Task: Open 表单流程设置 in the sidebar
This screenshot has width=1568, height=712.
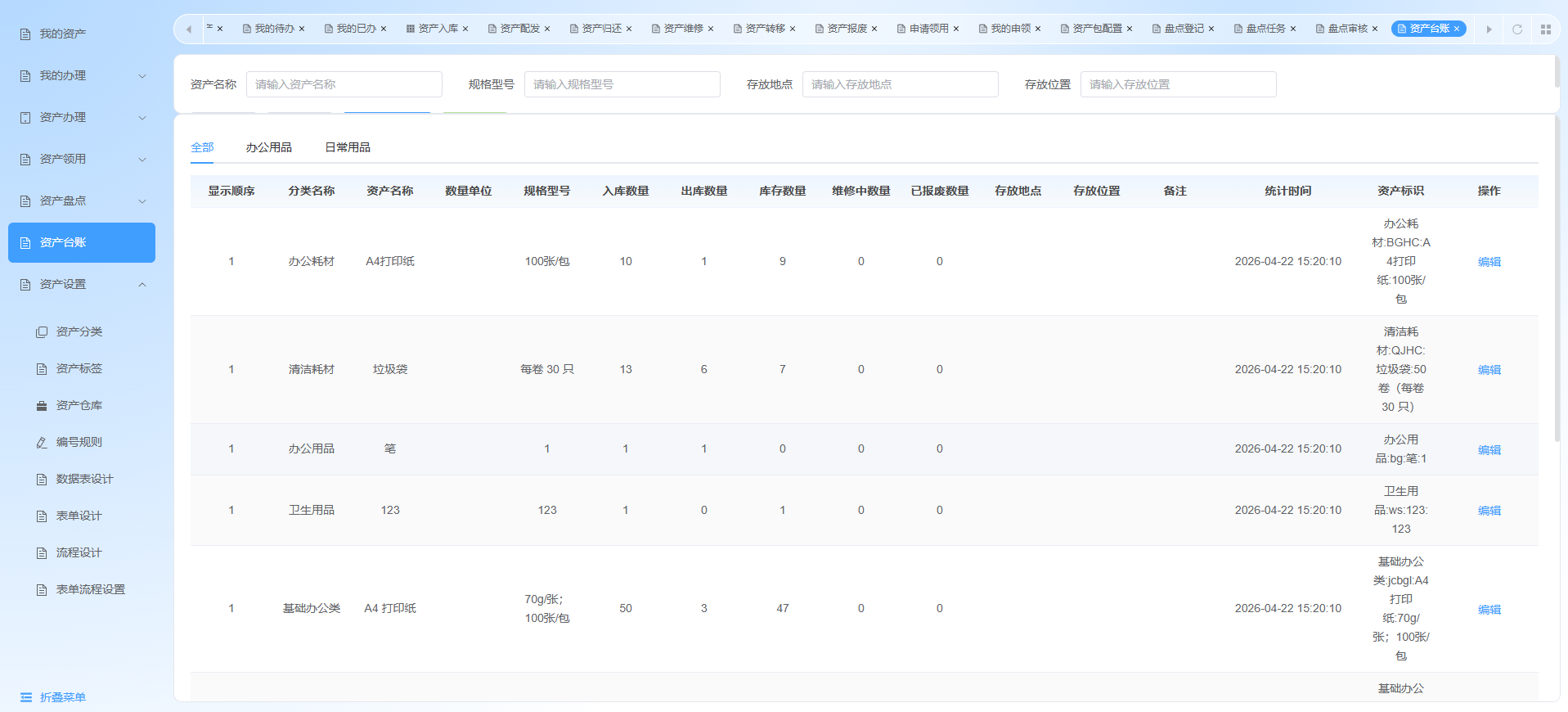Action: [90, 590]
